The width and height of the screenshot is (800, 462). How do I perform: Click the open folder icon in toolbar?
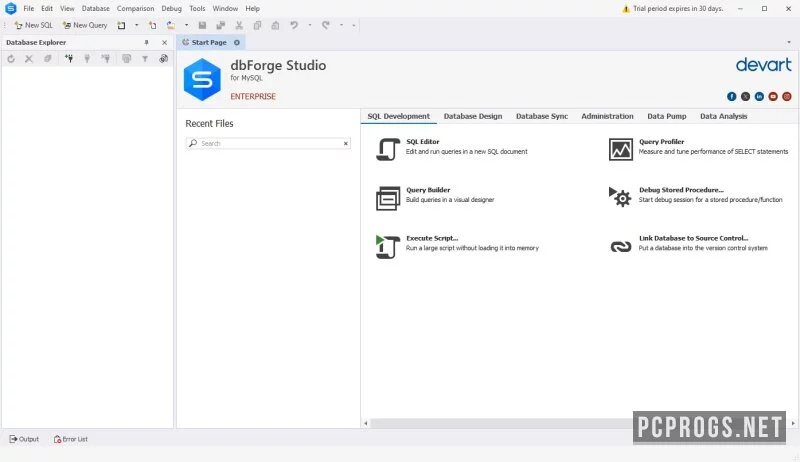(171, 25)
